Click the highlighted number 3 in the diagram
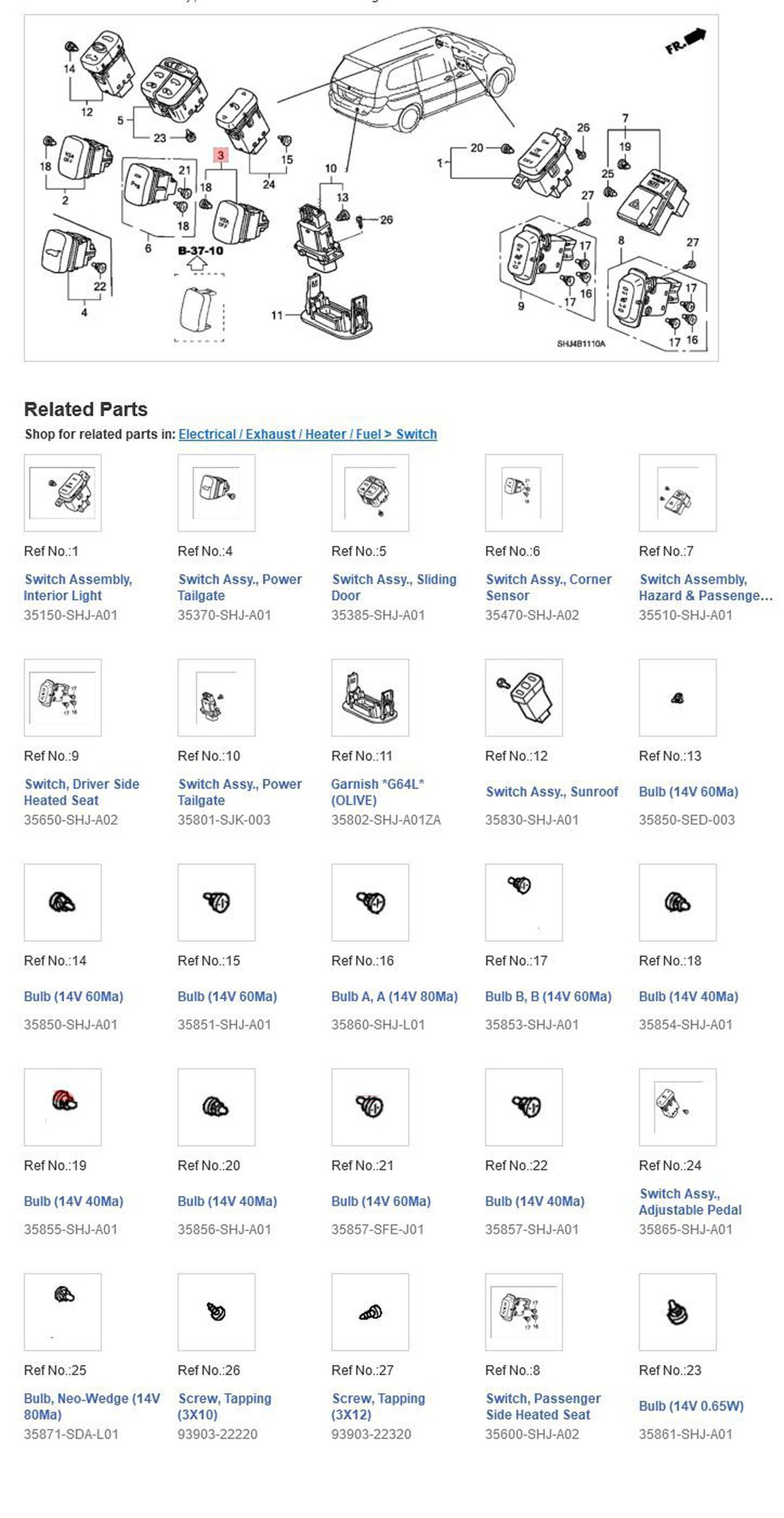Viewport: 784px width, 1518px height. pos(220,155)
